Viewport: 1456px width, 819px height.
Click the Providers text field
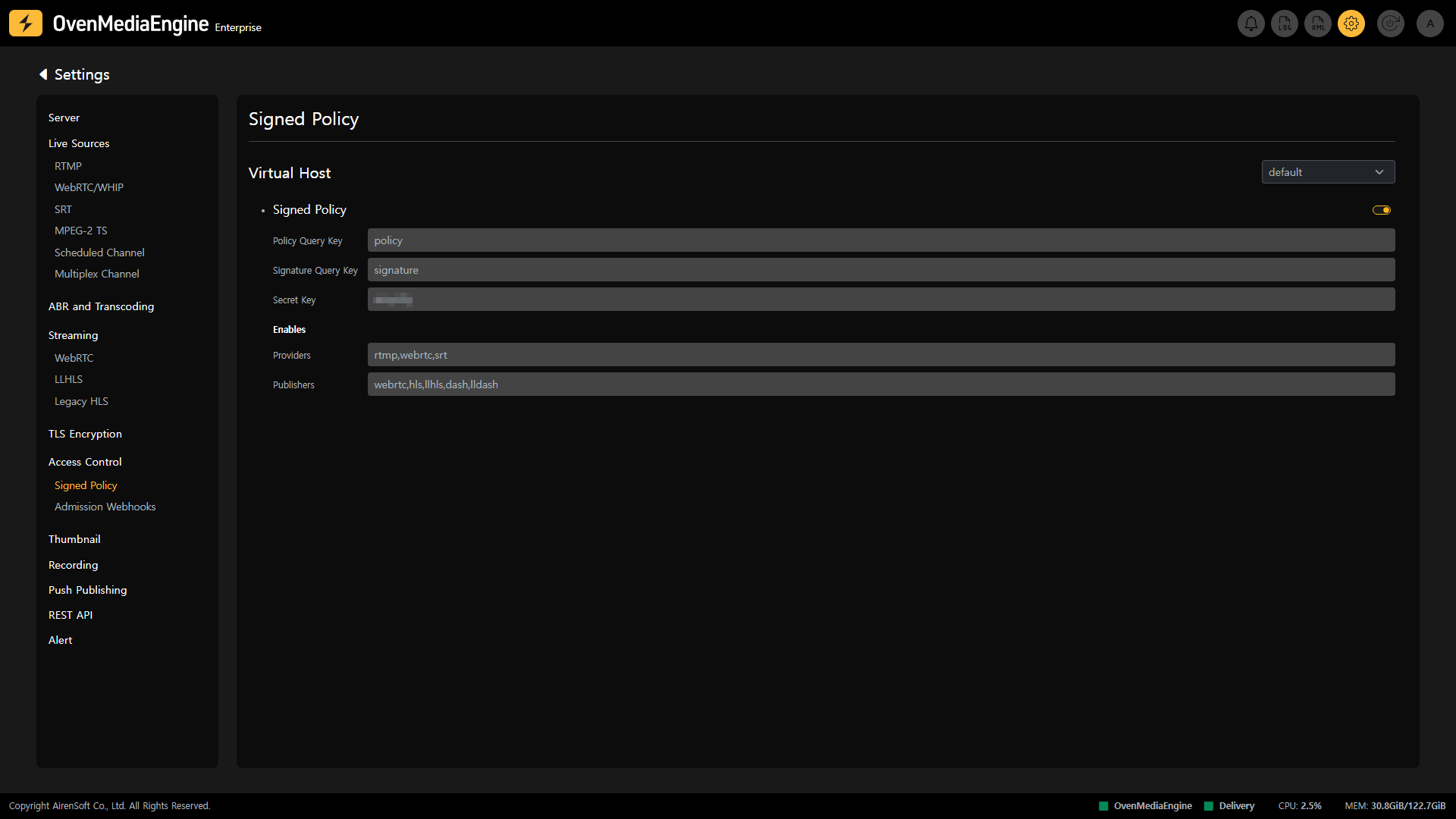click(880, 355)
